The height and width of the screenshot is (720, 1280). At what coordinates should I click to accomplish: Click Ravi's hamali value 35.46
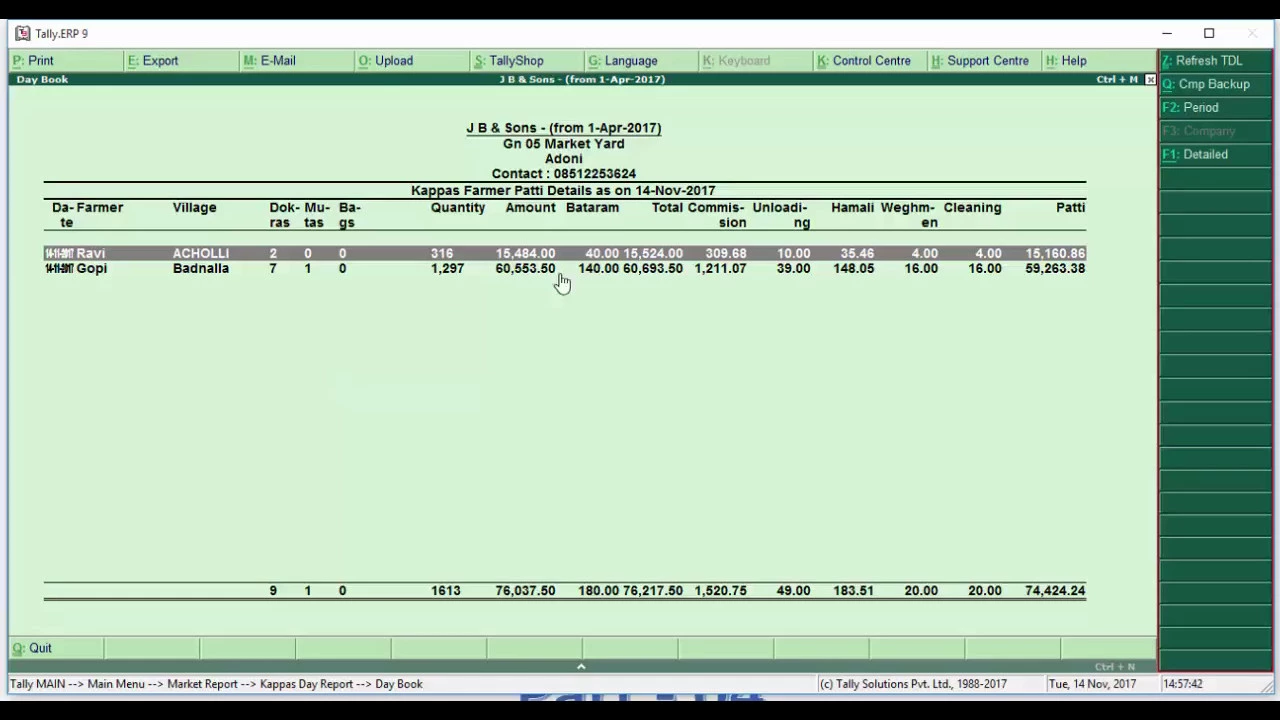click(x=857, y=254)
